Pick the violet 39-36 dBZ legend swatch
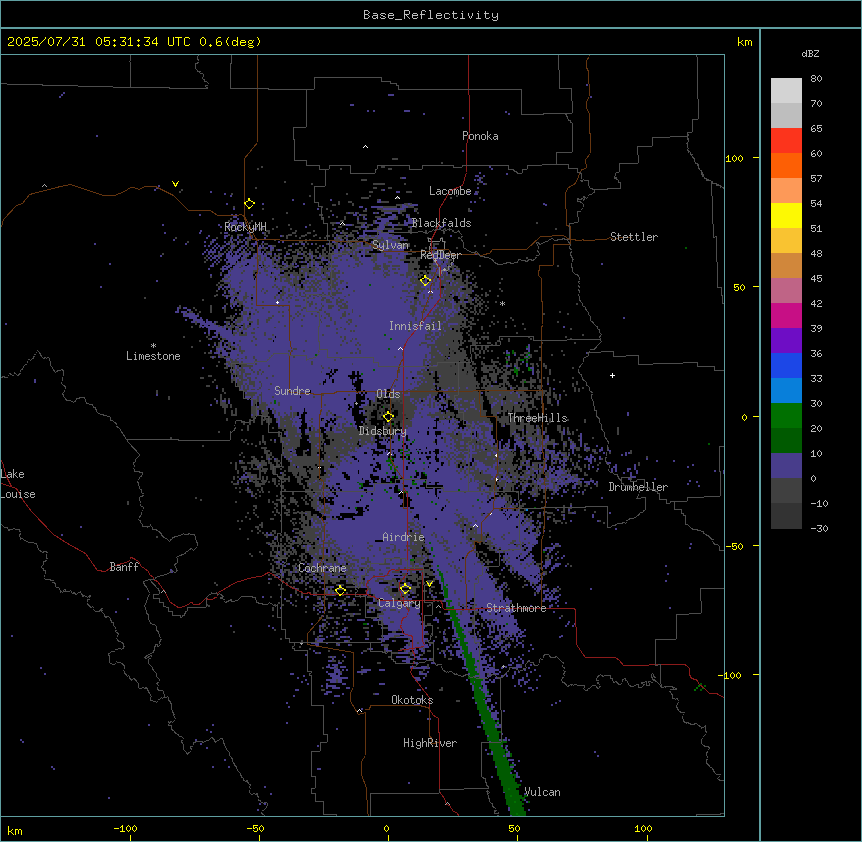The width and height of the screenshot is (862, 842). pyautogui.click(x=786, y=341)
